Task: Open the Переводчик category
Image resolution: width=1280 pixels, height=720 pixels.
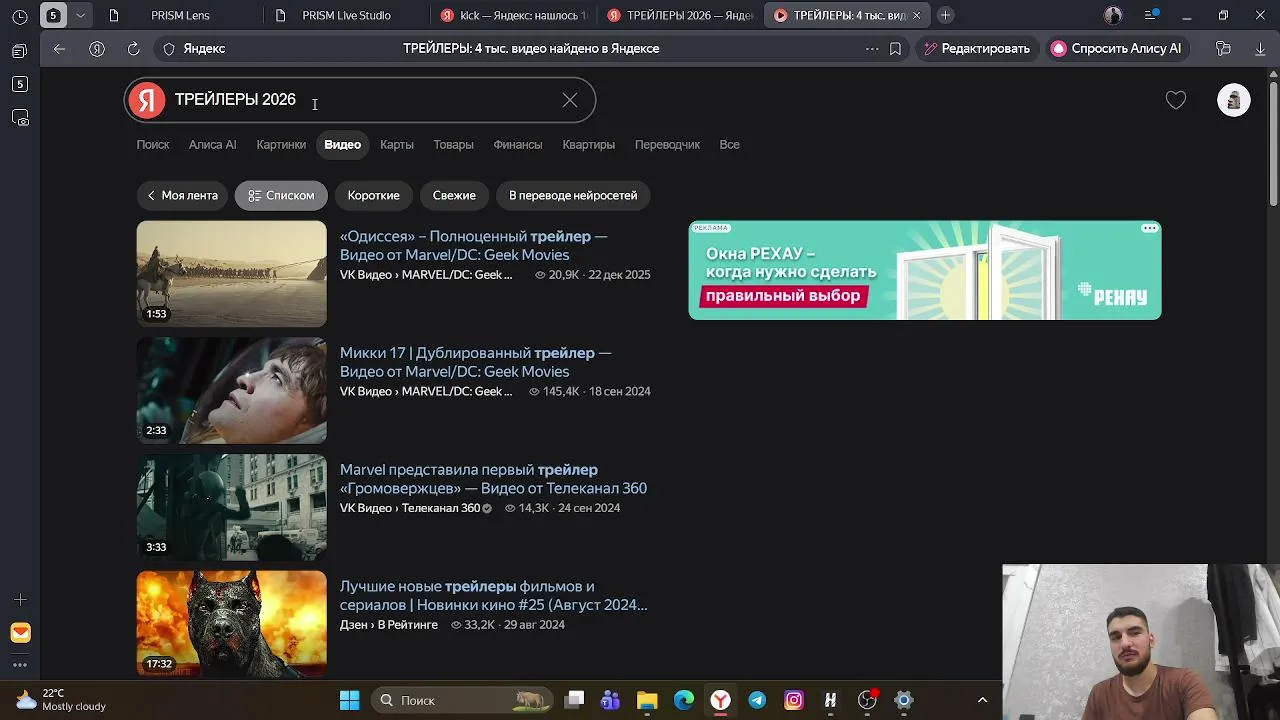Action: 667,144
